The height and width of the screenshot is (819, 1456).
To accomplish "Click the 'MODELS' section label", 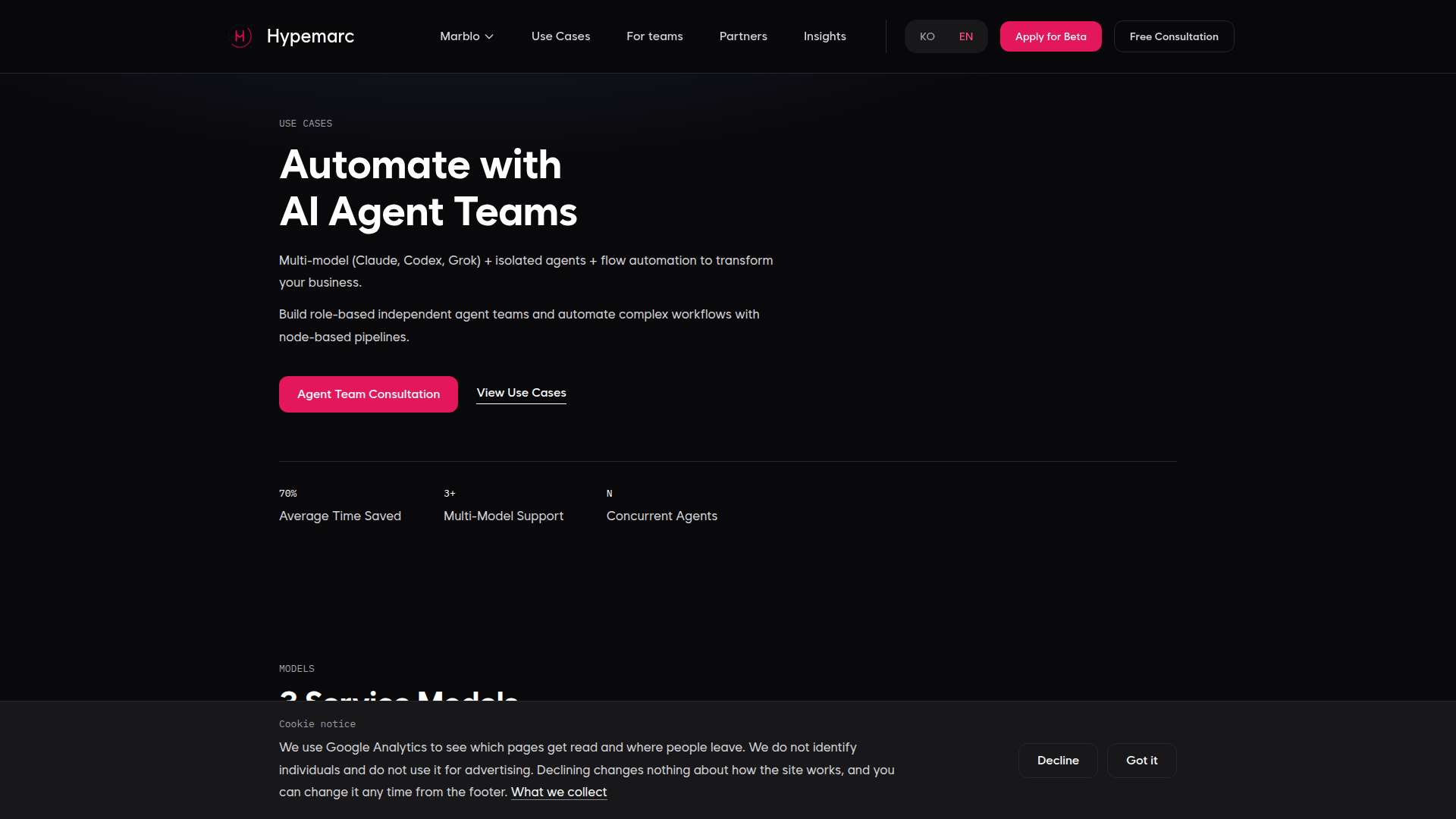I will (297, 669).
